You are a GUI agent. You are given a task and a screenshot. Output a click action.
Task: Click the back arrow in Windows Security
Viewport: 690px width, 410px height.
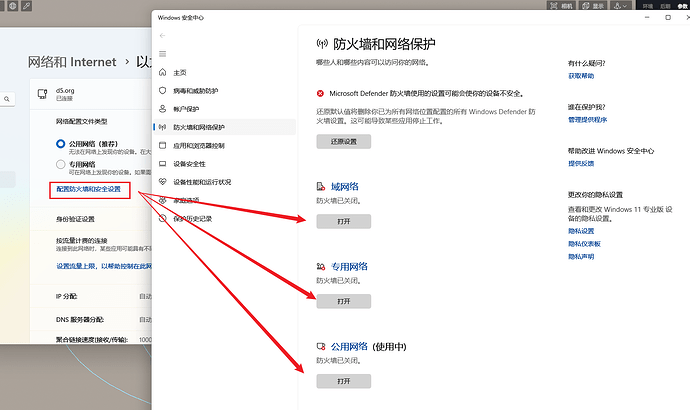tap(162, 36)
